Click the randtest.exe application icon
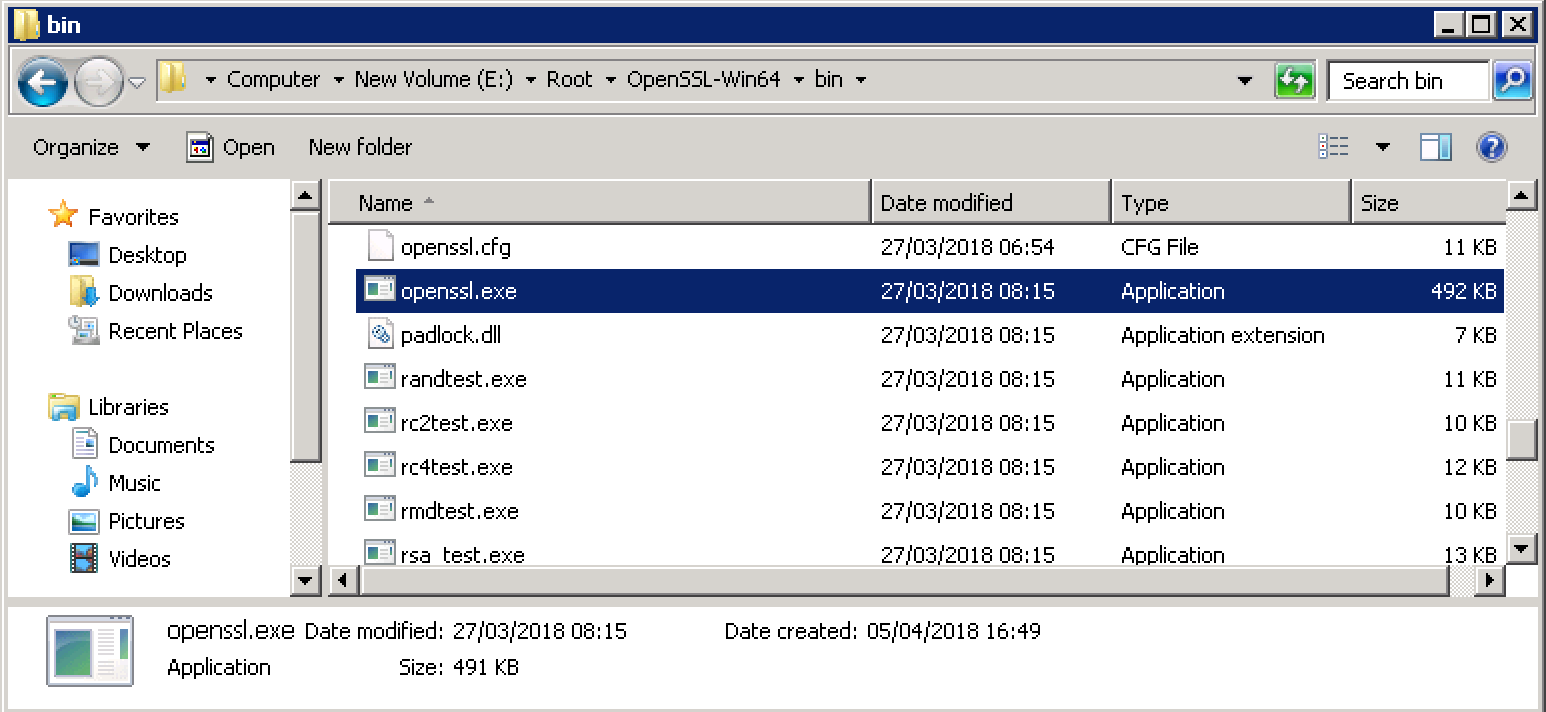1546x712 pixels. pyautogui.click(x=380, y=378)
